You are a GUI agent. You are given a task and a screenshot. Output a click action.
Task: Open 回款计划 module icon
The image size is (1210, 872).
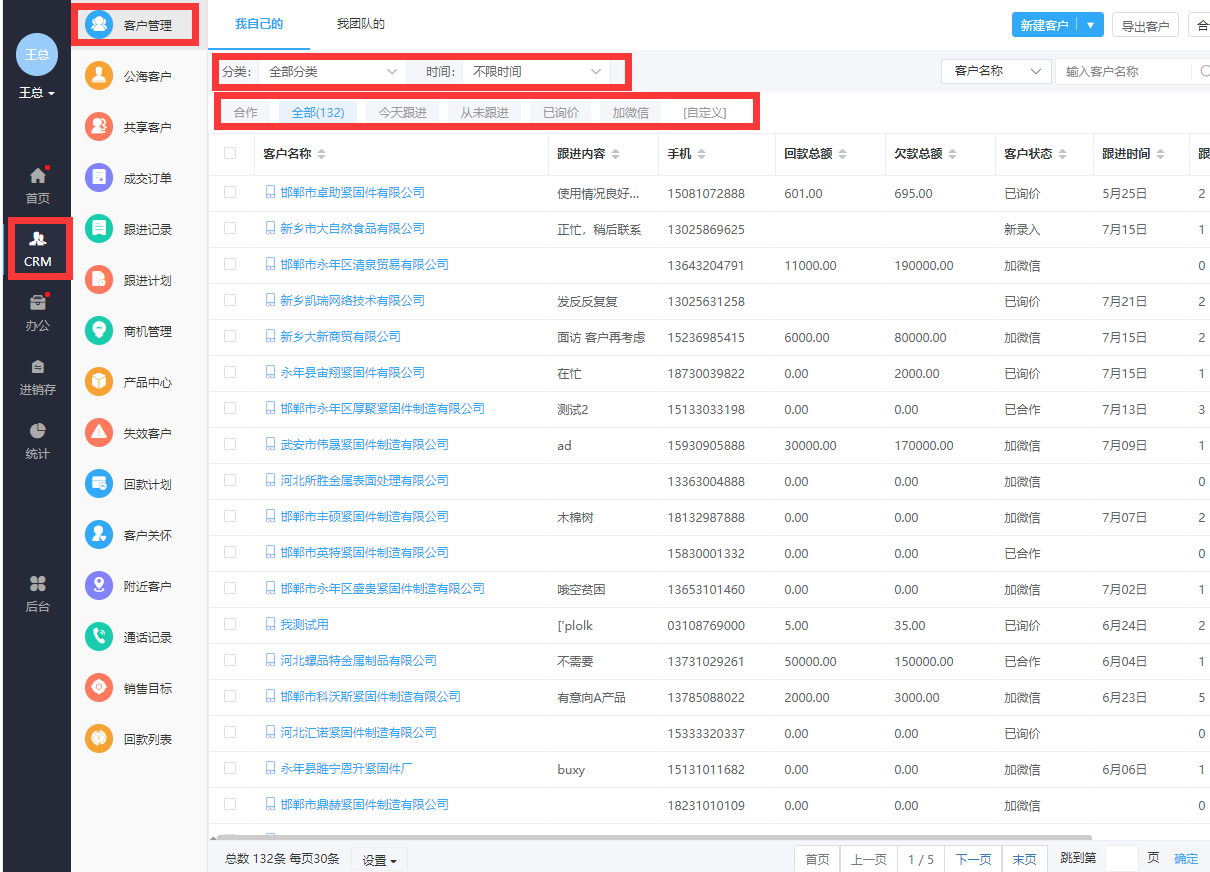point(99,484)
